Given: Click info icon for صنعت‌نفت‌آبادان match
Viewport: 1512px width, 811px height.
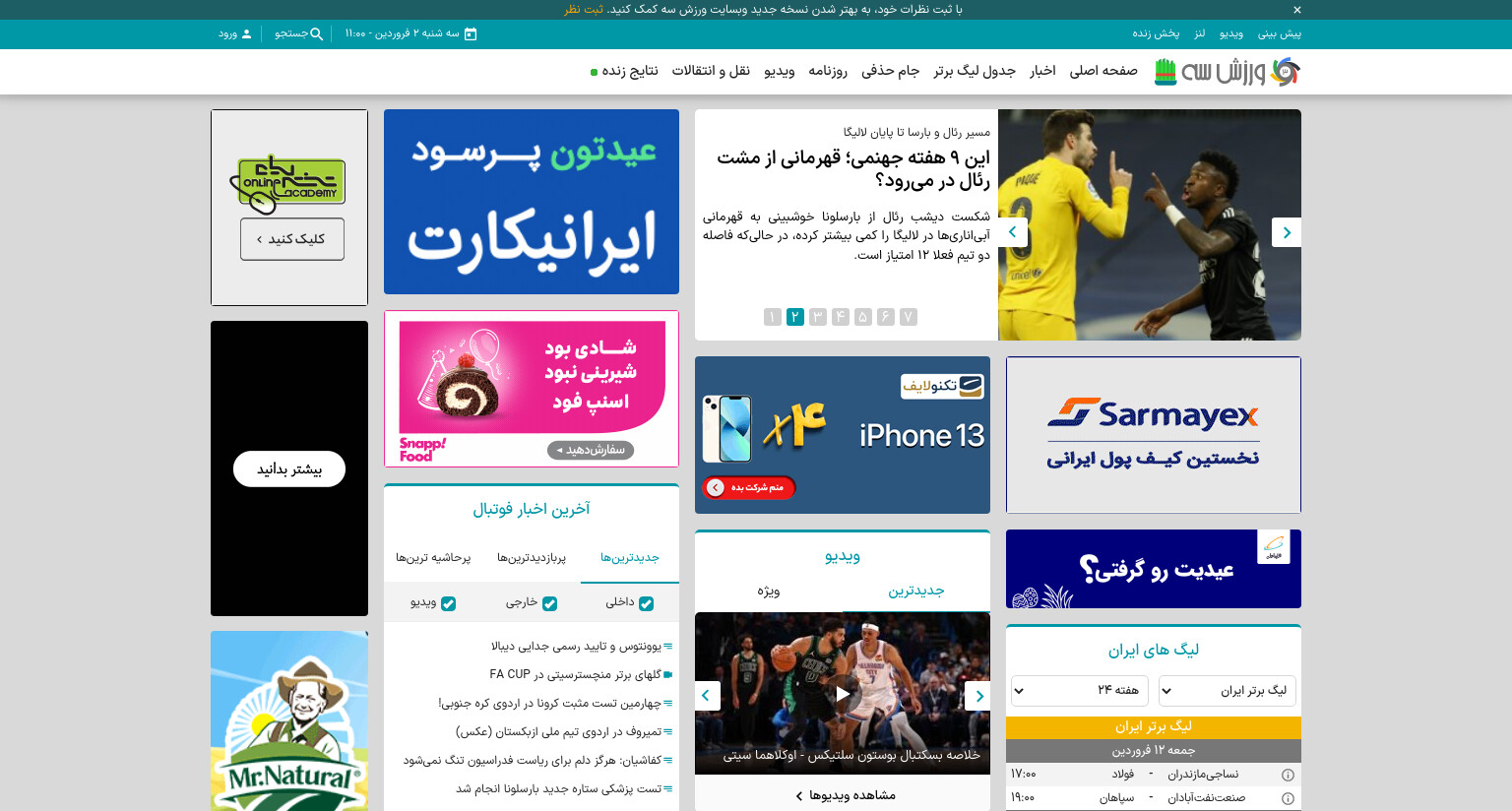Looking at the screenshot, I should coord(1288,798).
